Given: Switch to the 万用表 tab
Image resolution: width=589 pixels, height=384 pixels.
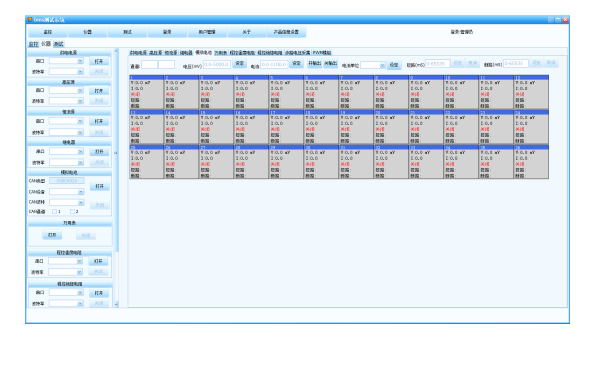Looking at the screenshot, I should click(220, 53).
